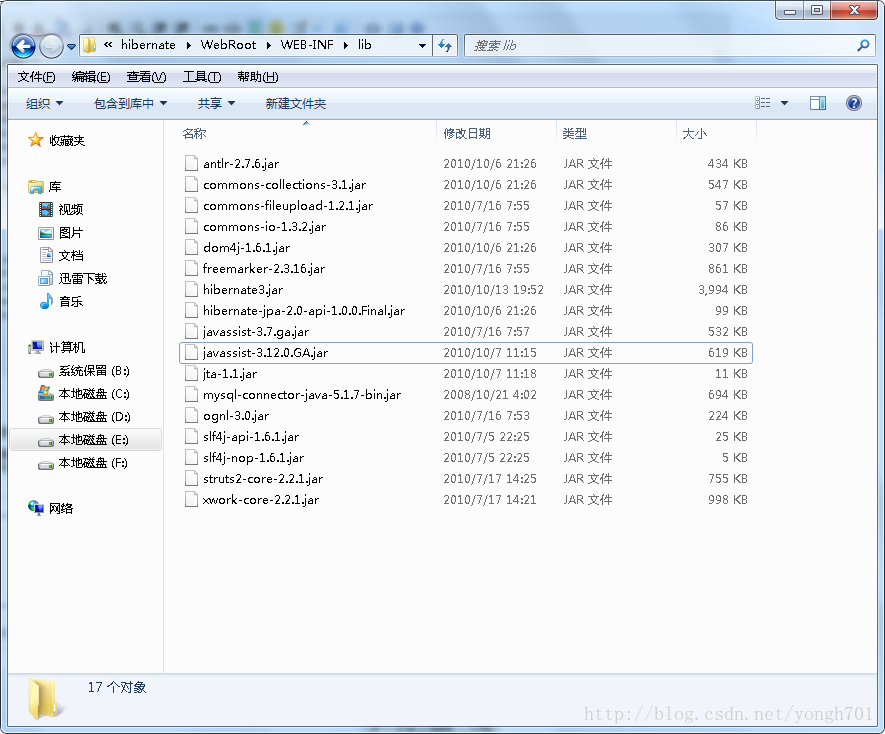Open the 图片 library

tap(60, 233)
